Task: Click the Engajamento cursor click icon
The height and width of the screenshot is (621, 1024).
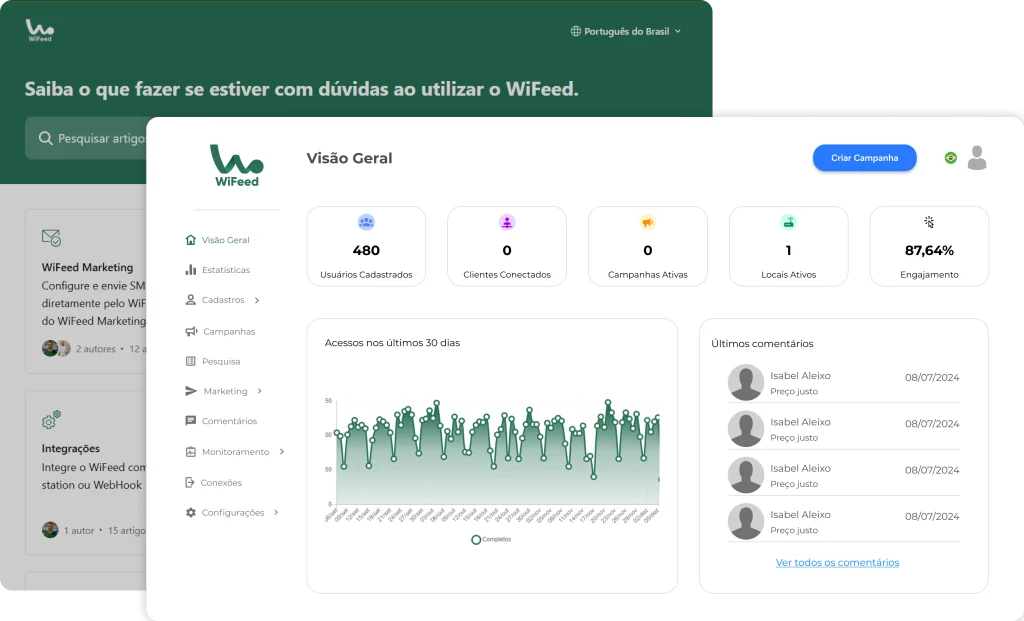Action: point(929,222)
